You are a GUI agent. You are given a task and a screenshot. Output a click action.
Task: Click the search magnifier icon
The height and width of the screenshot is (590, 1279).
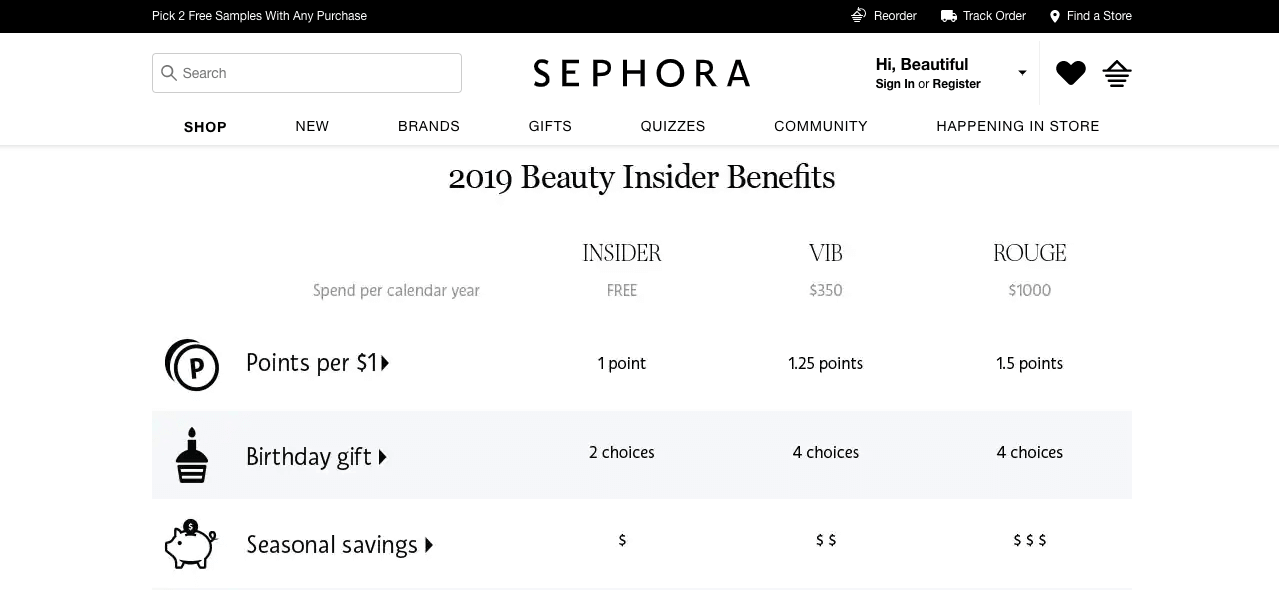169,73
